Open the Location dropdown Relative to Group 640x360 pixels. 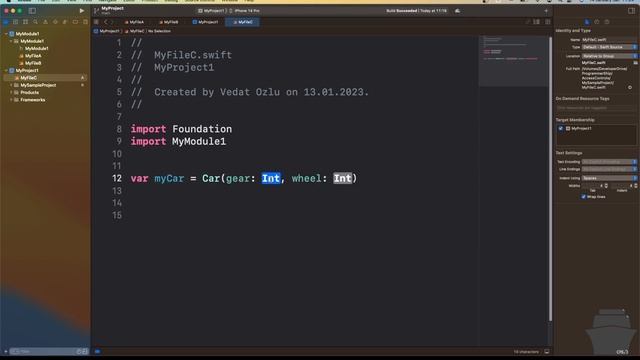(x=609, y=56)
